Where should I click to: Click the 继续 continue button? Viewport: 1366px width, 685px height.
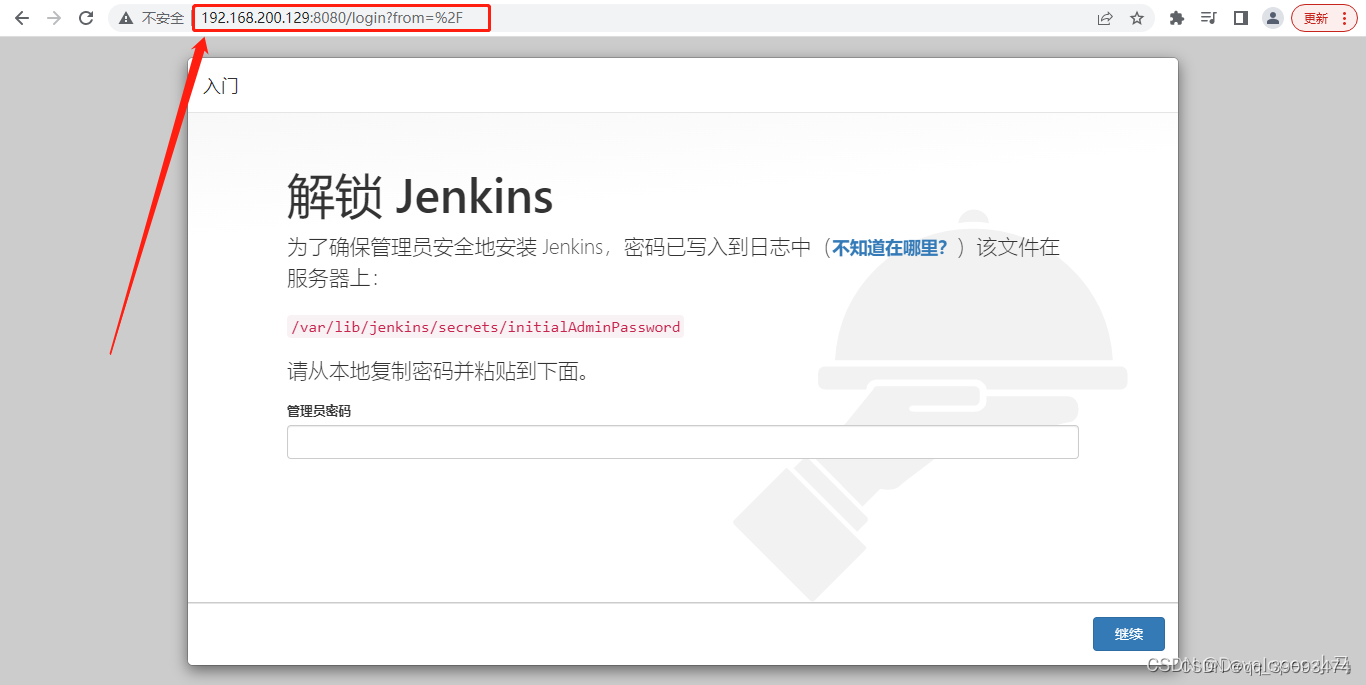[1128, 634]
